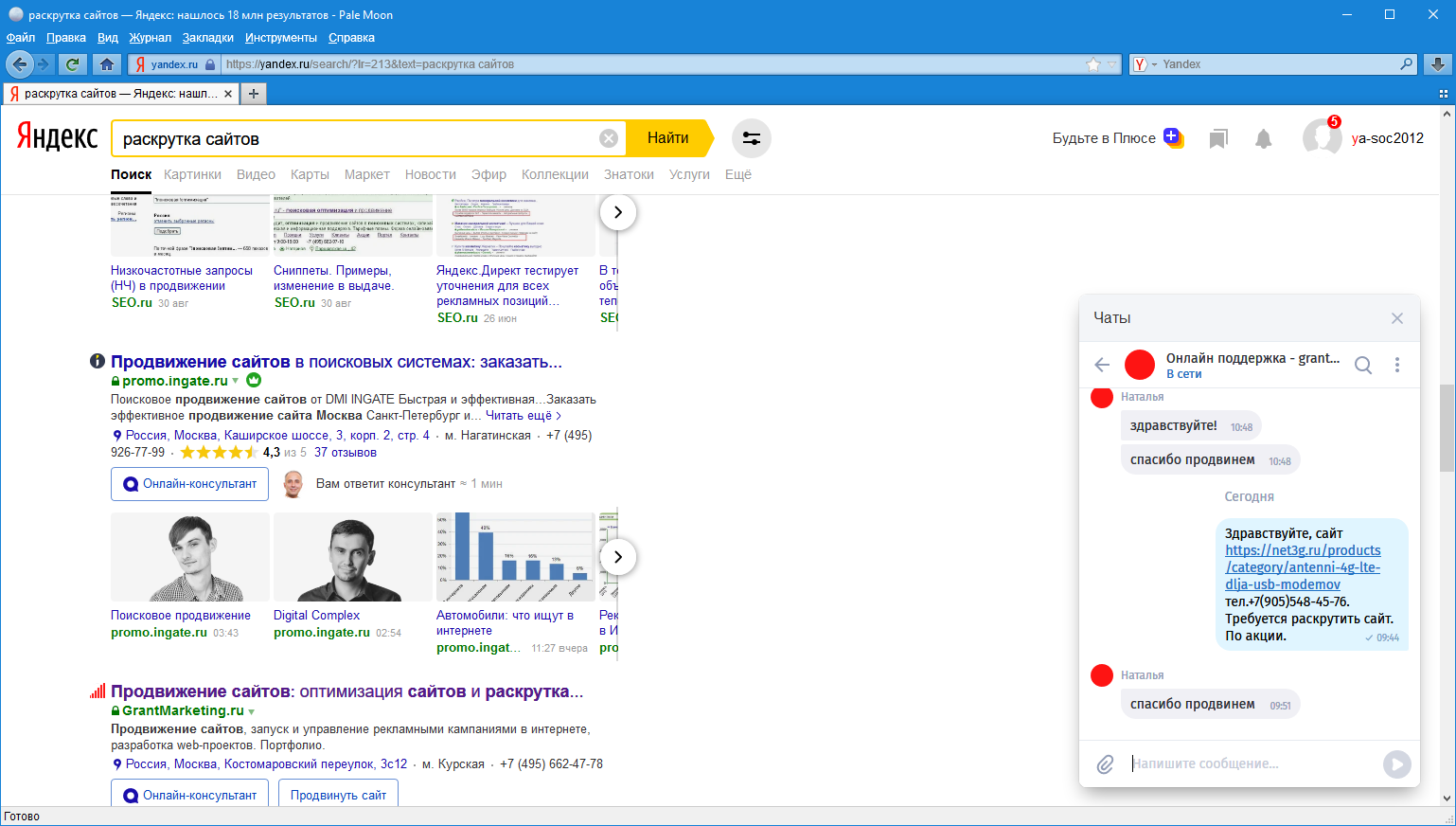Open chat options three-dot menu
Image resolution: width=1456 pixels, height=826 pixels.
click(x=1397, y=365)
